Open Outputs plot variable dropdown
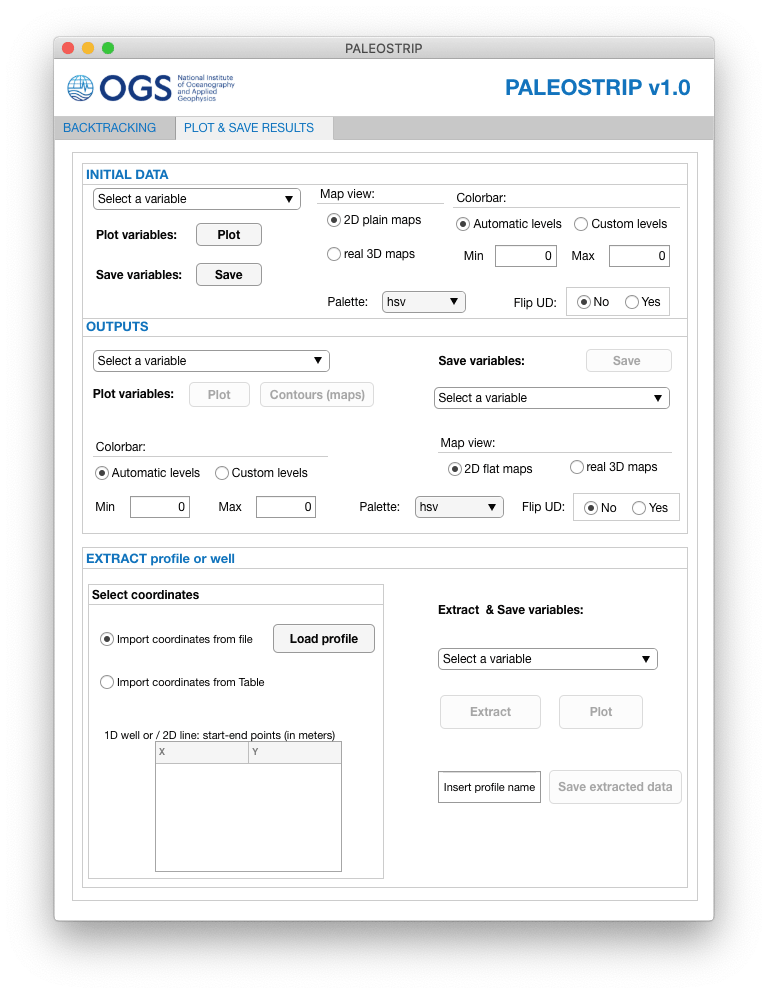Viewport: 769px width, 995px height. coord(211,361)
